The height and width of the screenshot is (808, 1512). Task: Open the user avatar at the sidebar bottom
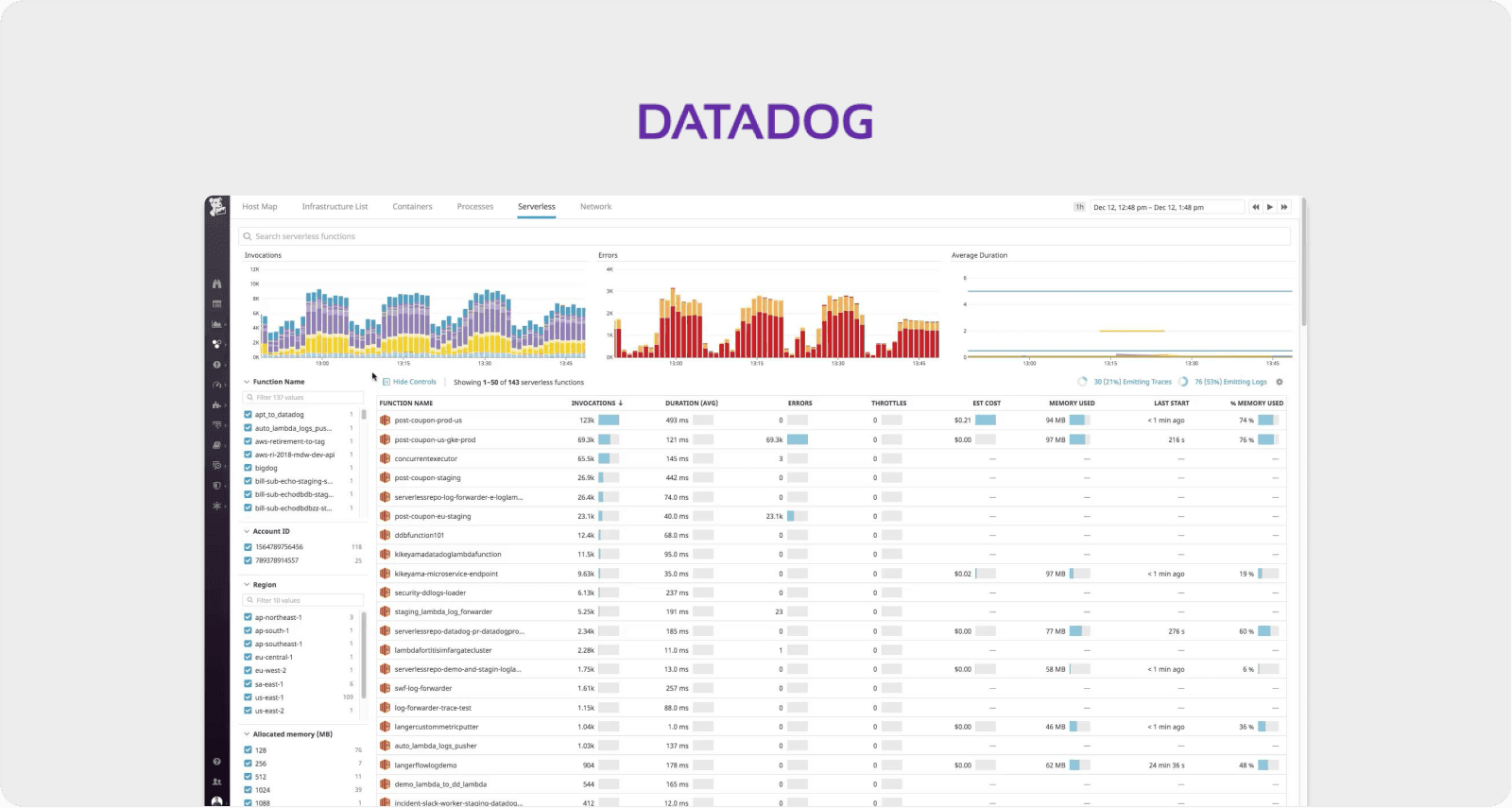[217, 801]
